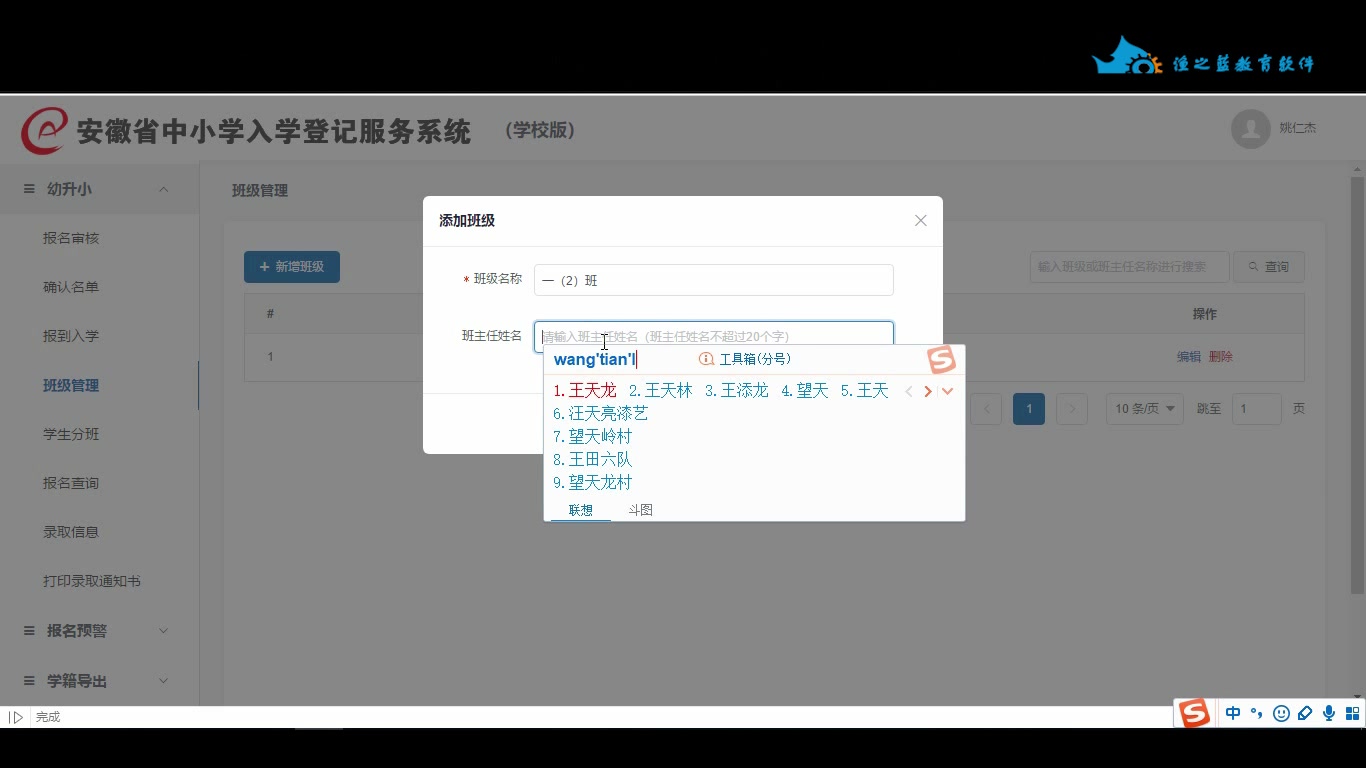Image resolution: width=1366 pixels, height=768 pixels.
Task: Open 报名审核 in the sidebar
Action: pyautogui.click(x=71, y=238)
